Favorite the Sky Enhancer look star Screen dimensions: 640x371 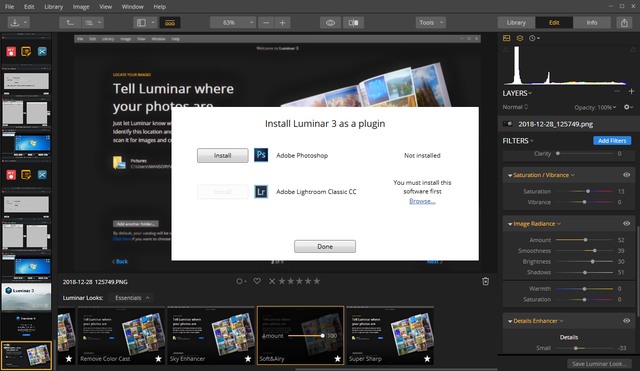click(x=248, y=359)
